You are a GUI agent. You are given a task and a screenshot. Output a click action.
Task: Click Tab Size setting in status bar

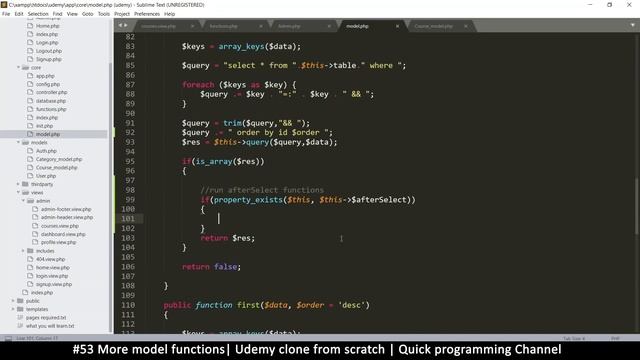point(574,338)
